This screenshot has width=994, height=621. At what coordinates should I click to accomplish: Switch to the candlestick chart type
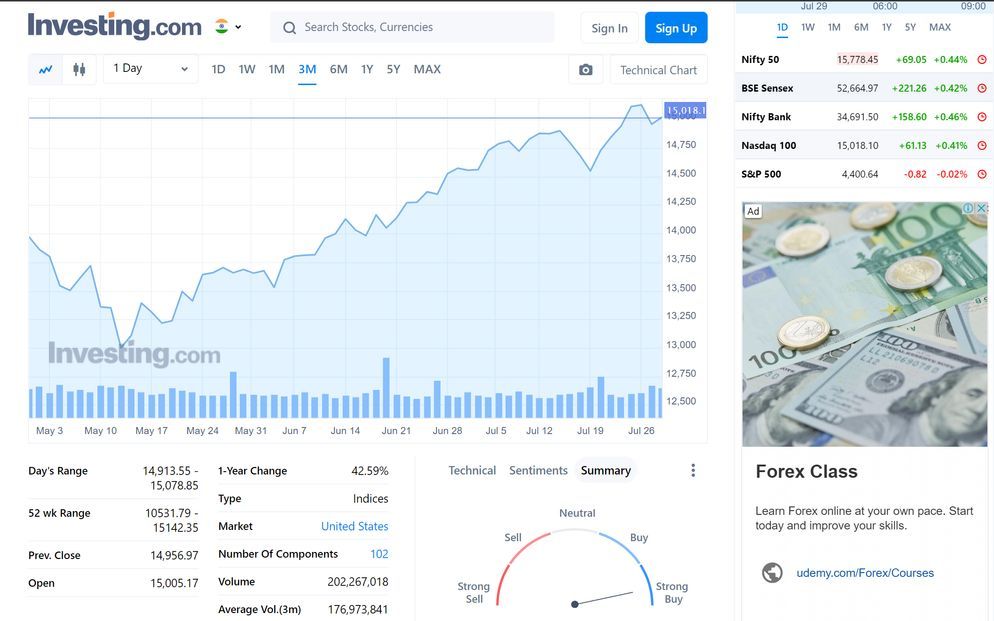pos(79,70)
